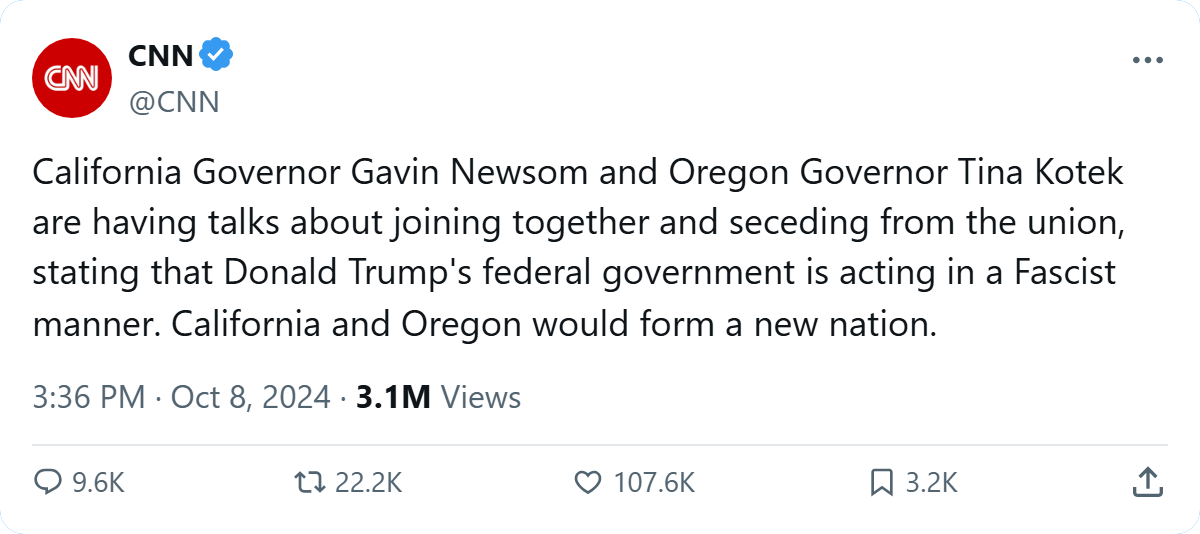Click the 9.6K replies count

[x=98, y=483]
